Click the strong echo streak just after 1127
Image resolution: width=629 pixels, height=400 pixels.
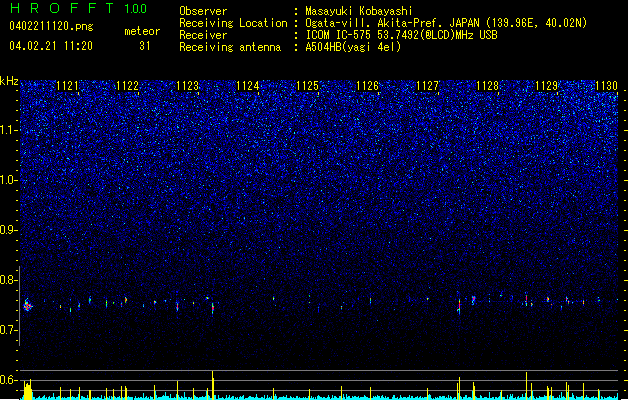tap(459, 305)
